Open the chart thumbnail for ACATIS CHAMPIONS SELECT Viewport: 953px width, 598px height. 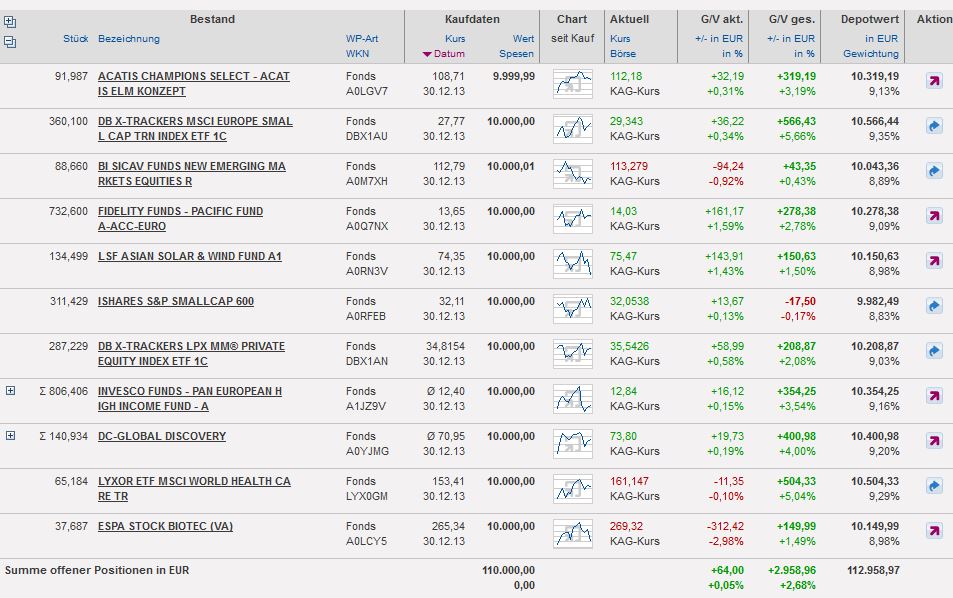pos(573,84)
